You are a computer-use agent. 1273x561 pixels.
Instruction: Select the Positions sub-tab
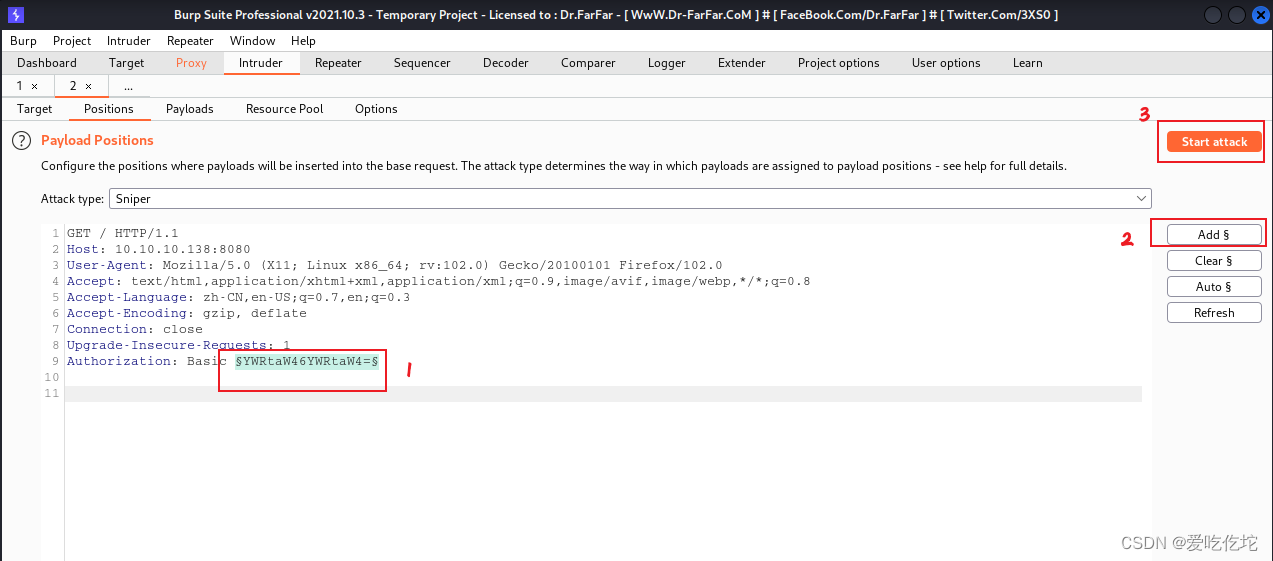tap(109, 109)
